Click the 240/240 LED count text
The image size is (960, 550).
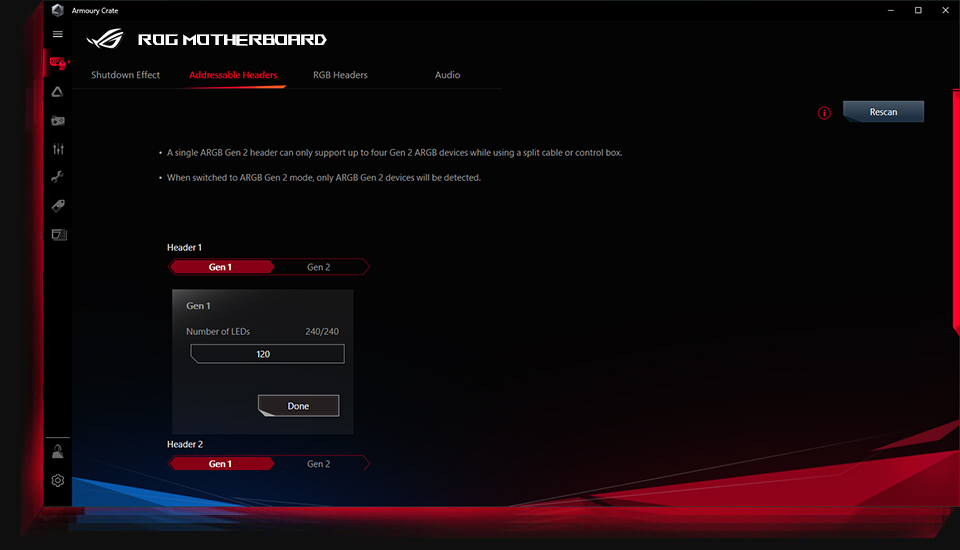point(322,331)
